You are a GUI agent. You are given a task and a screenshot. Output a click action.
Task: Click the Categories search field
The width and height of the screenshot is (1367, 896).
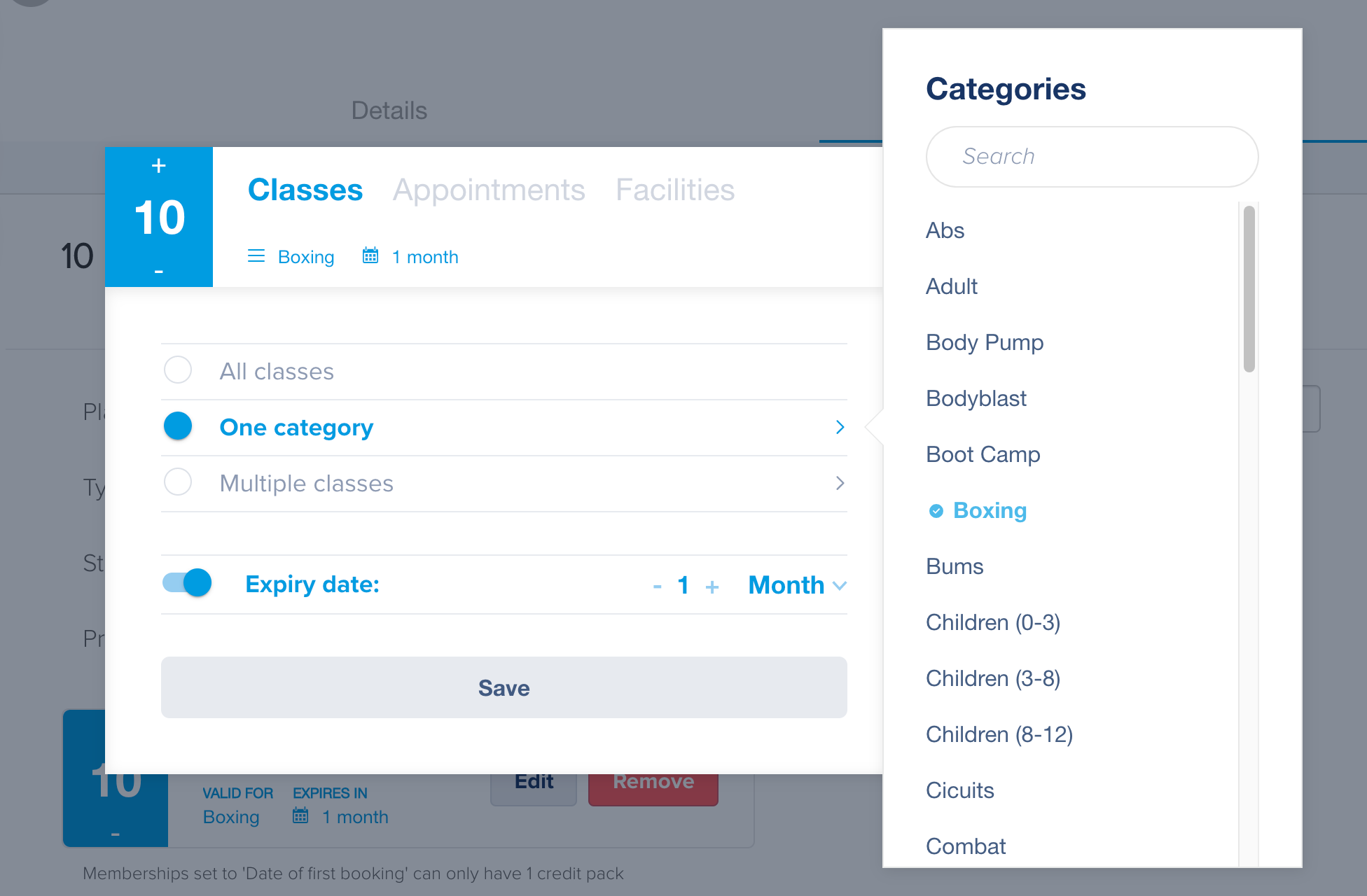click(1092, 156)
